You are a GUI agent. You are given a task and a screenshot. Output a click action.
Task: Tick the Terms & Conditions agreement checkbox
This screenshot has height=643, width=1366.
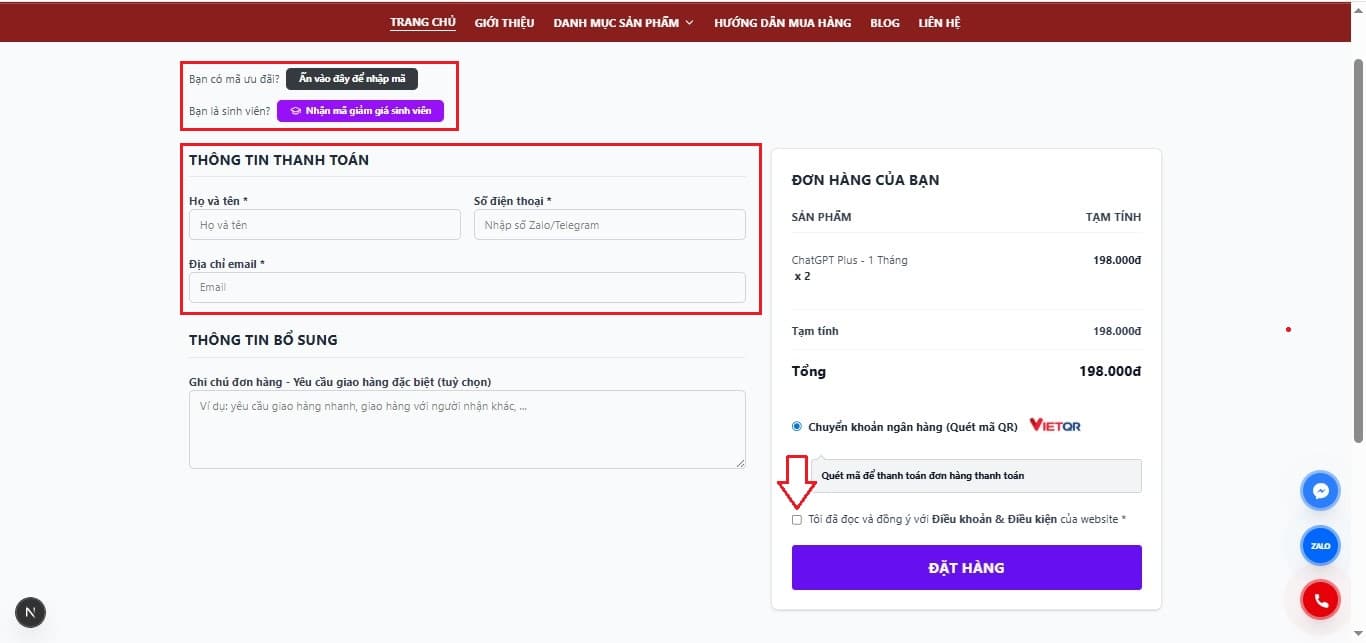coord(797,520)
